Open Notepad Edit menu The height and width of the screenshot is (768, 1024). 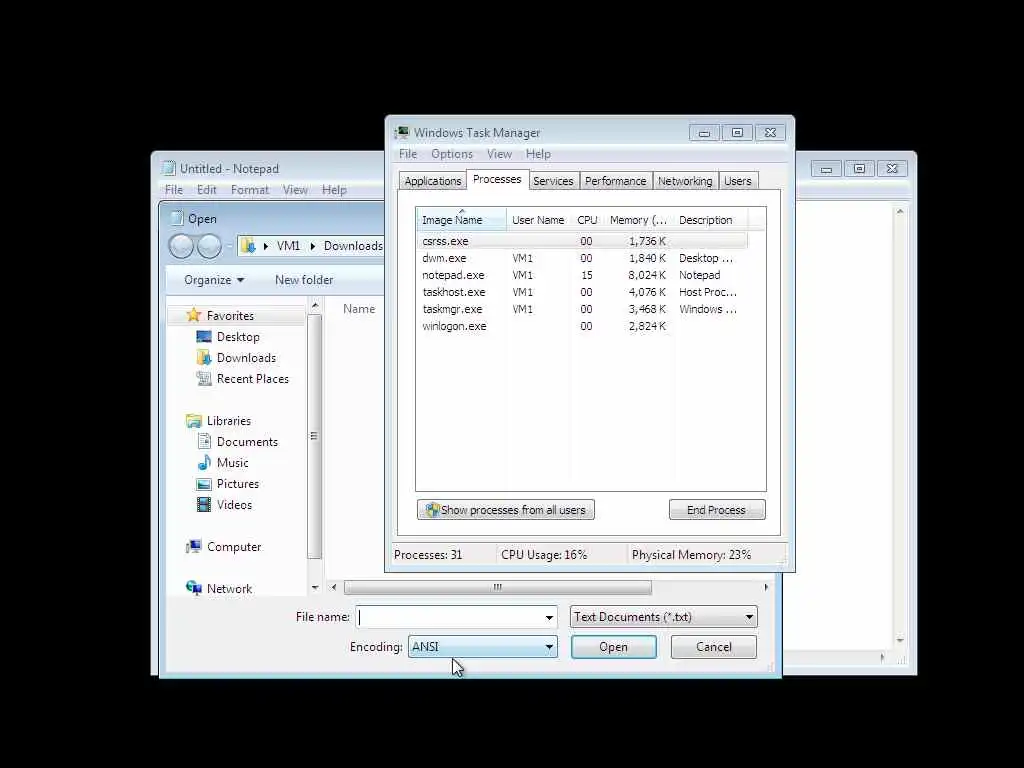[206, 190]
